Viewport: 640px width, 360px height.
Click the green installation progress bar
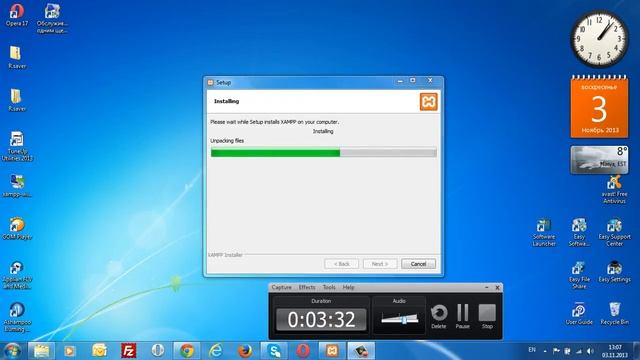(324, 153)
